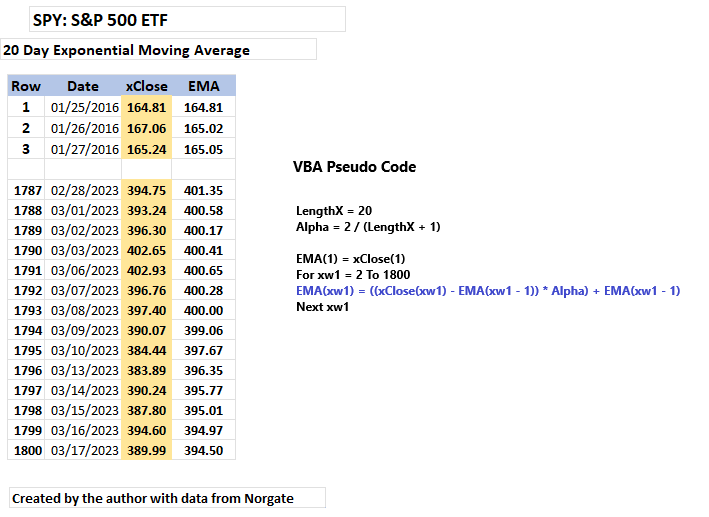Image resolution: width=709 pixels, height=517 pixels.
Task: Select xClose cell showing 402.65
Action: pyautogui.click(x=147, y=251)
